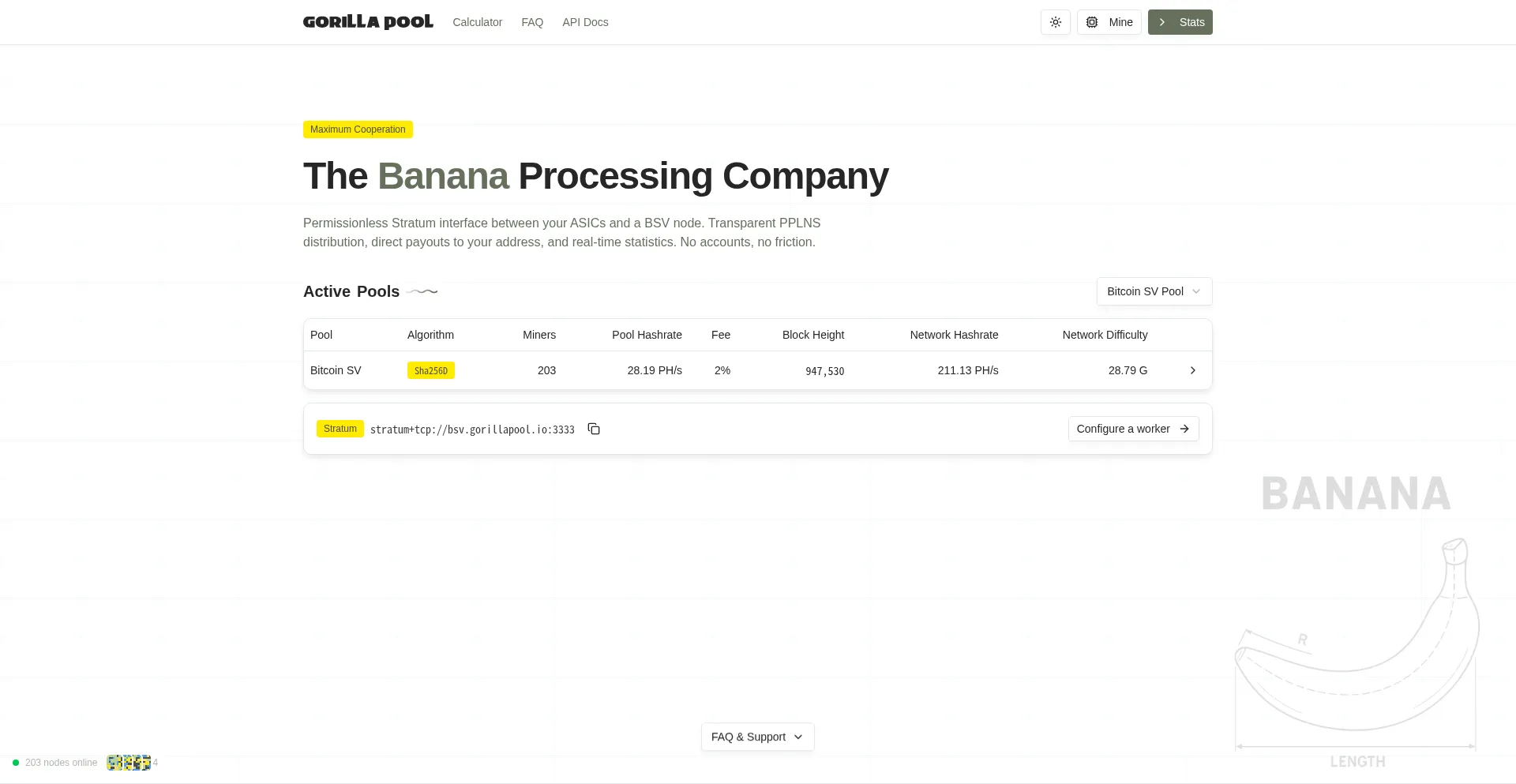Click the chevron icon in Stats button
The height and width of the screenshot is (784, 1516).
pos(1162,22)
